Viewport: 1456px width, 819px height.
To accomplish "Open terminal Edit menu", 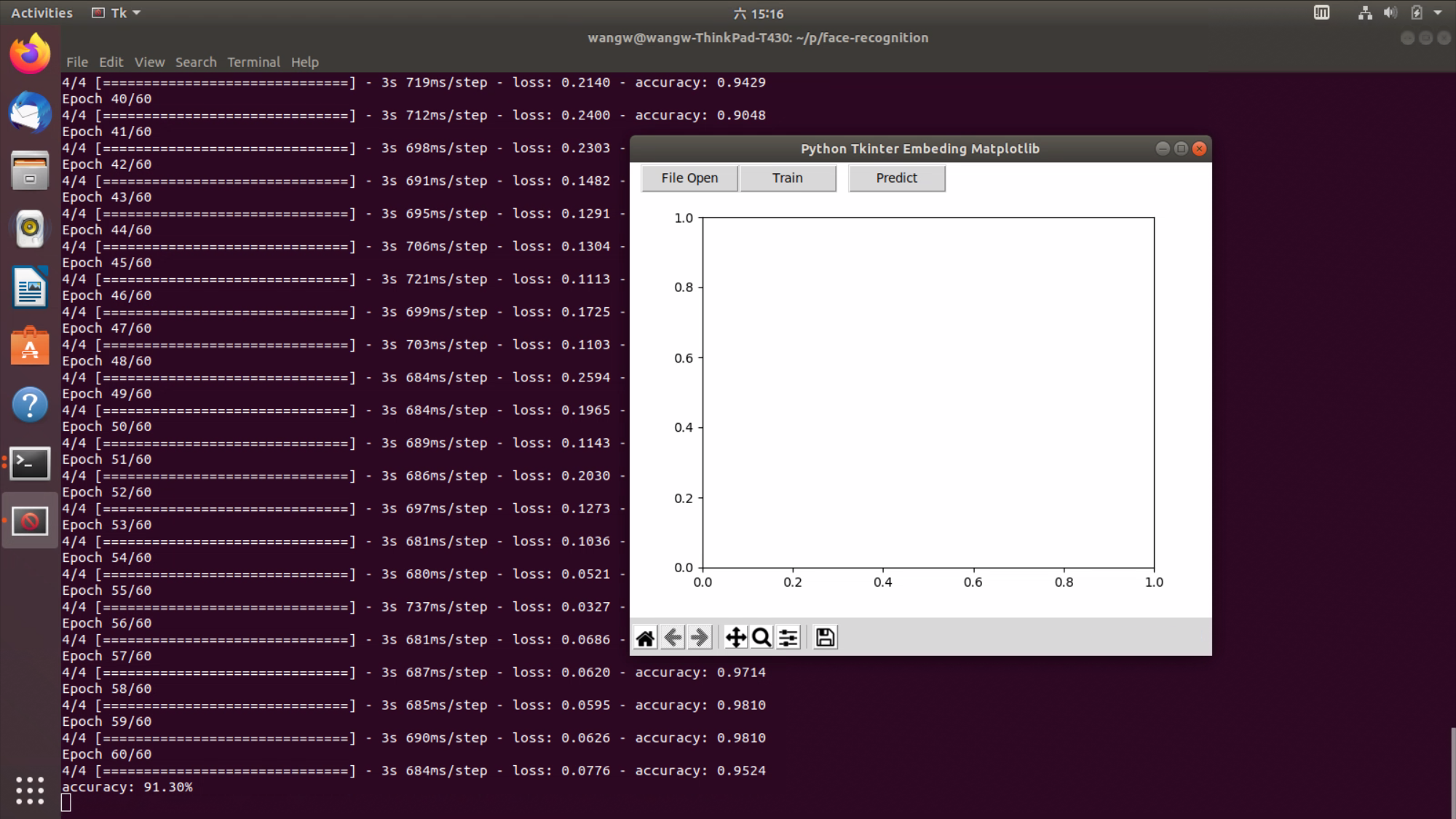I will click(111, 63).
